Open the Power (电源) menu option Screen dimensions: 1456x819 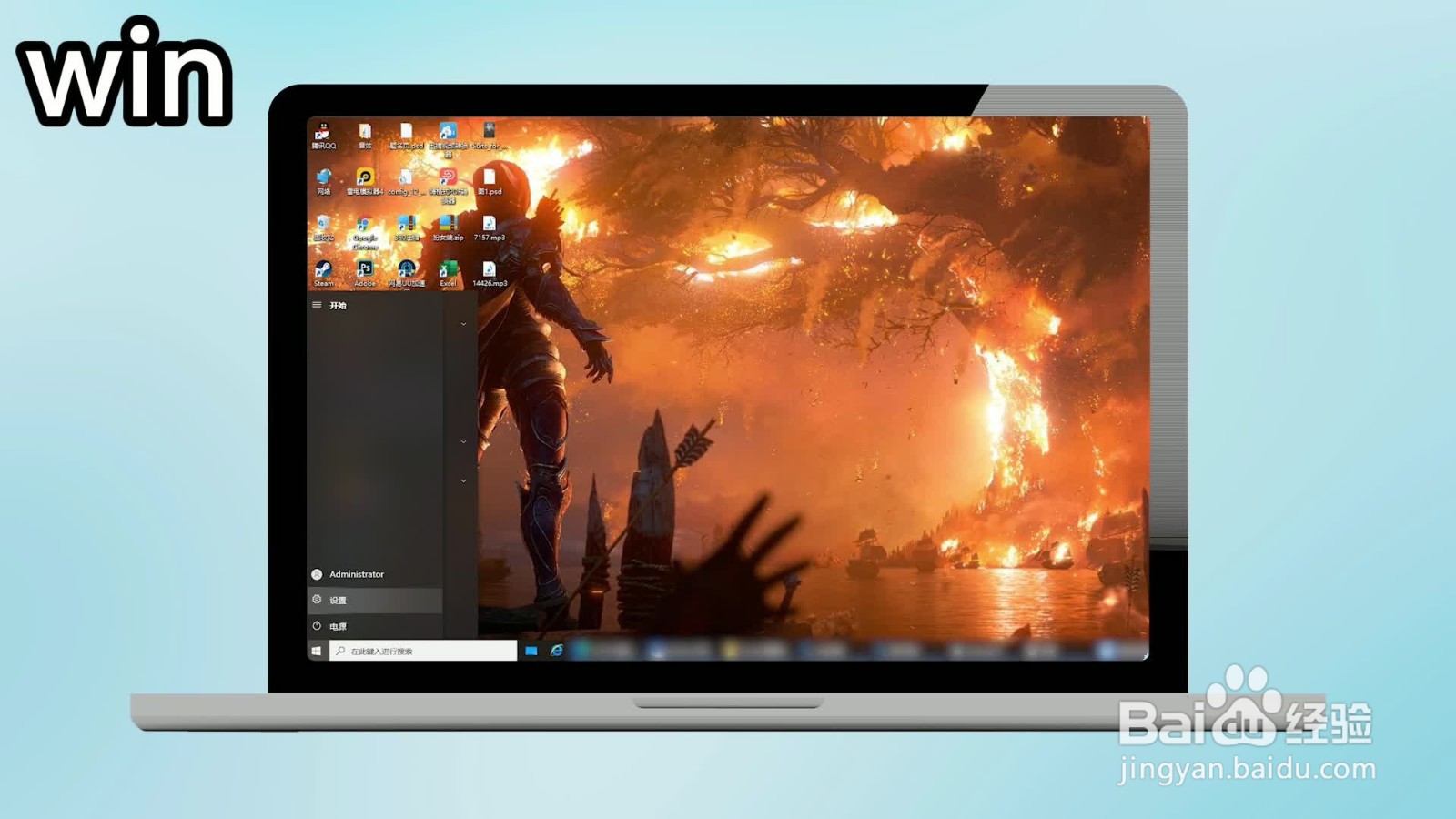tap(375, 626)
